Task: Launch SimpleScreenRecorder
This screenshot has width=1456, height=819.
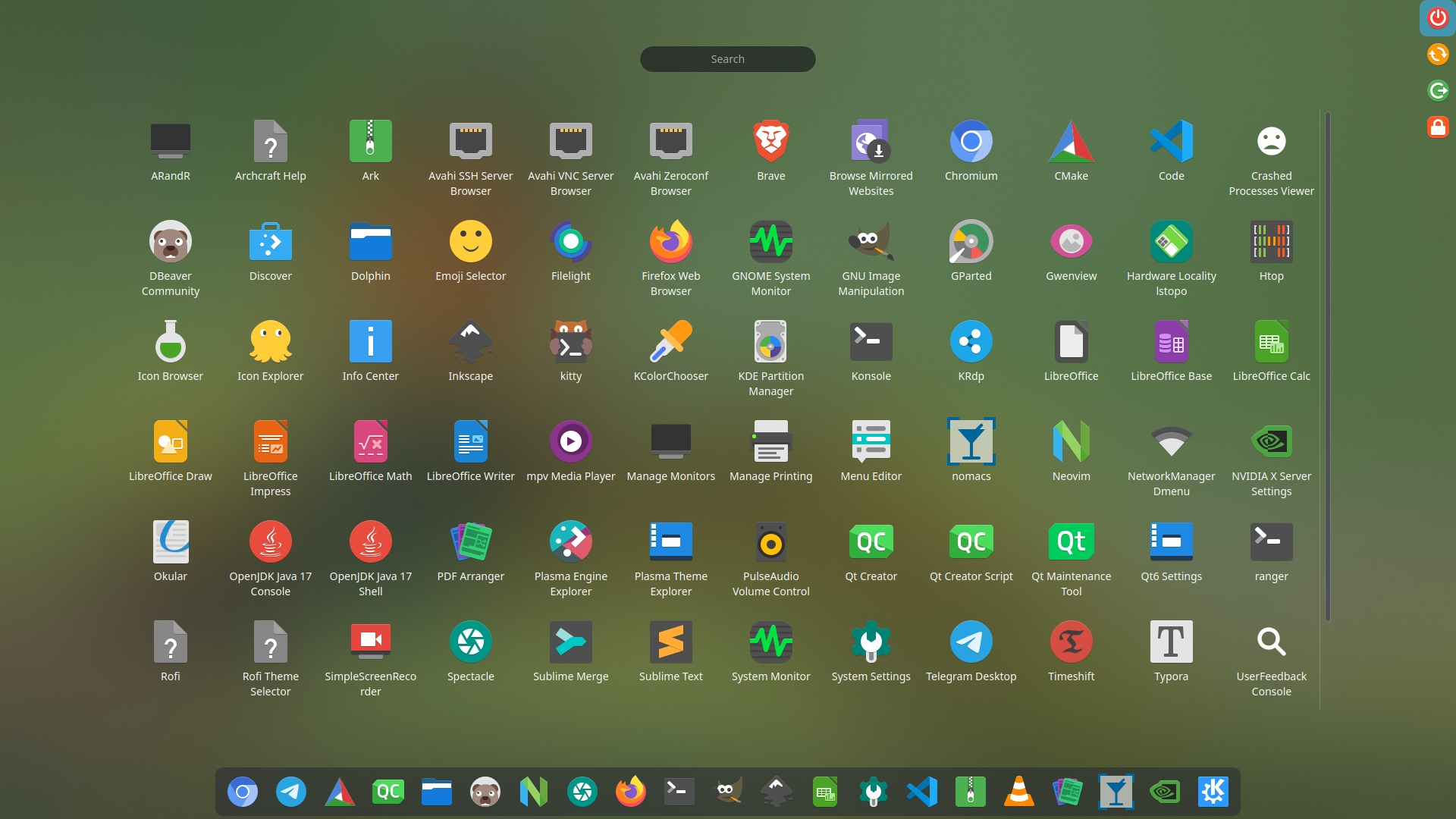Action: (371, 658)
